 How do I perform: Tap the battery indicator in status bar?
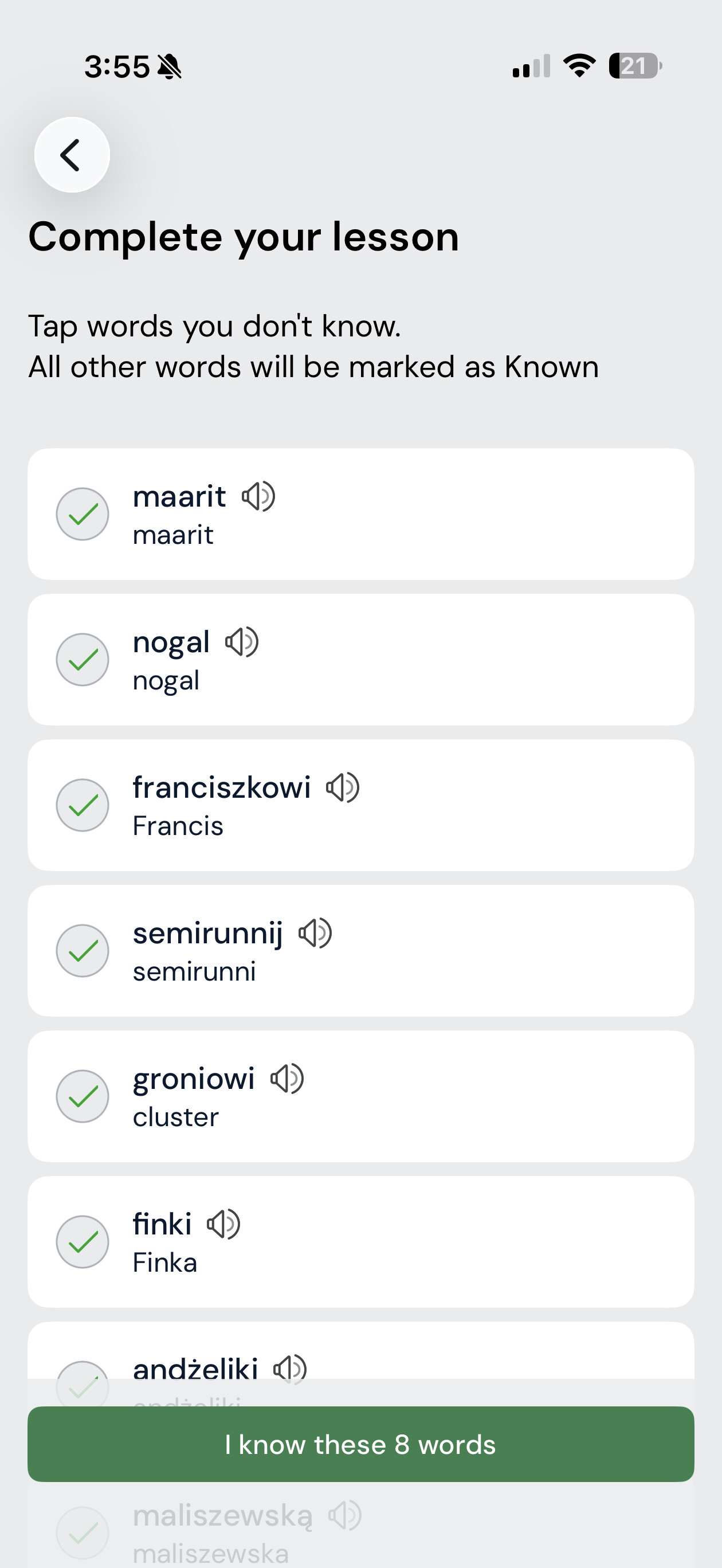635,66
